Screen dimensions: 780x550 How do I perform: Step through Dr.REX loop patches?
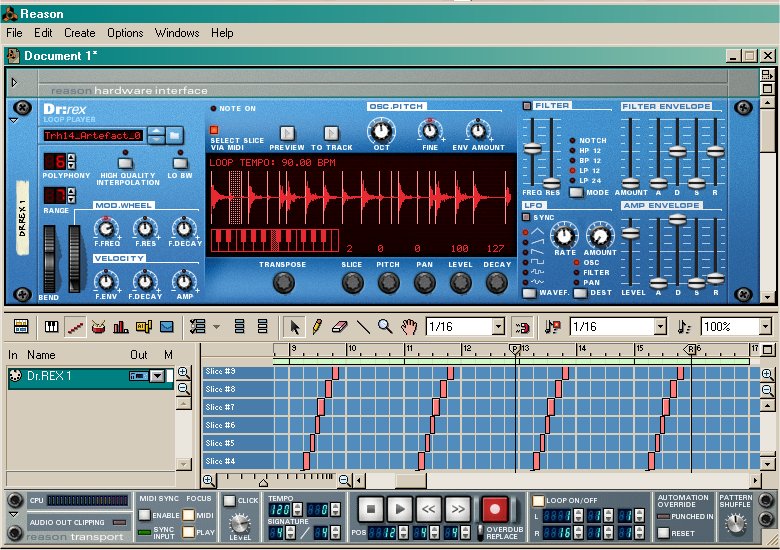click(157, 135)
